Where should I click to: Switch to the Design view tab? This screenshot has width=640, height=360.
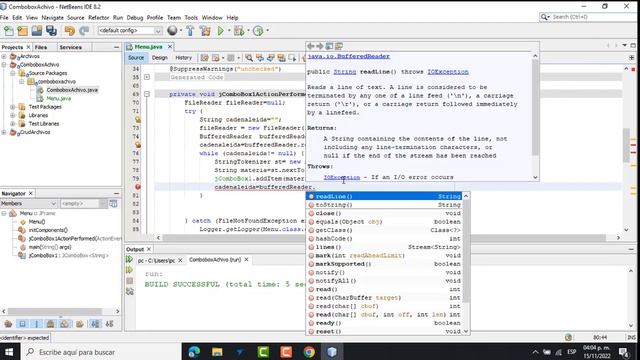(x=160, y=58)
